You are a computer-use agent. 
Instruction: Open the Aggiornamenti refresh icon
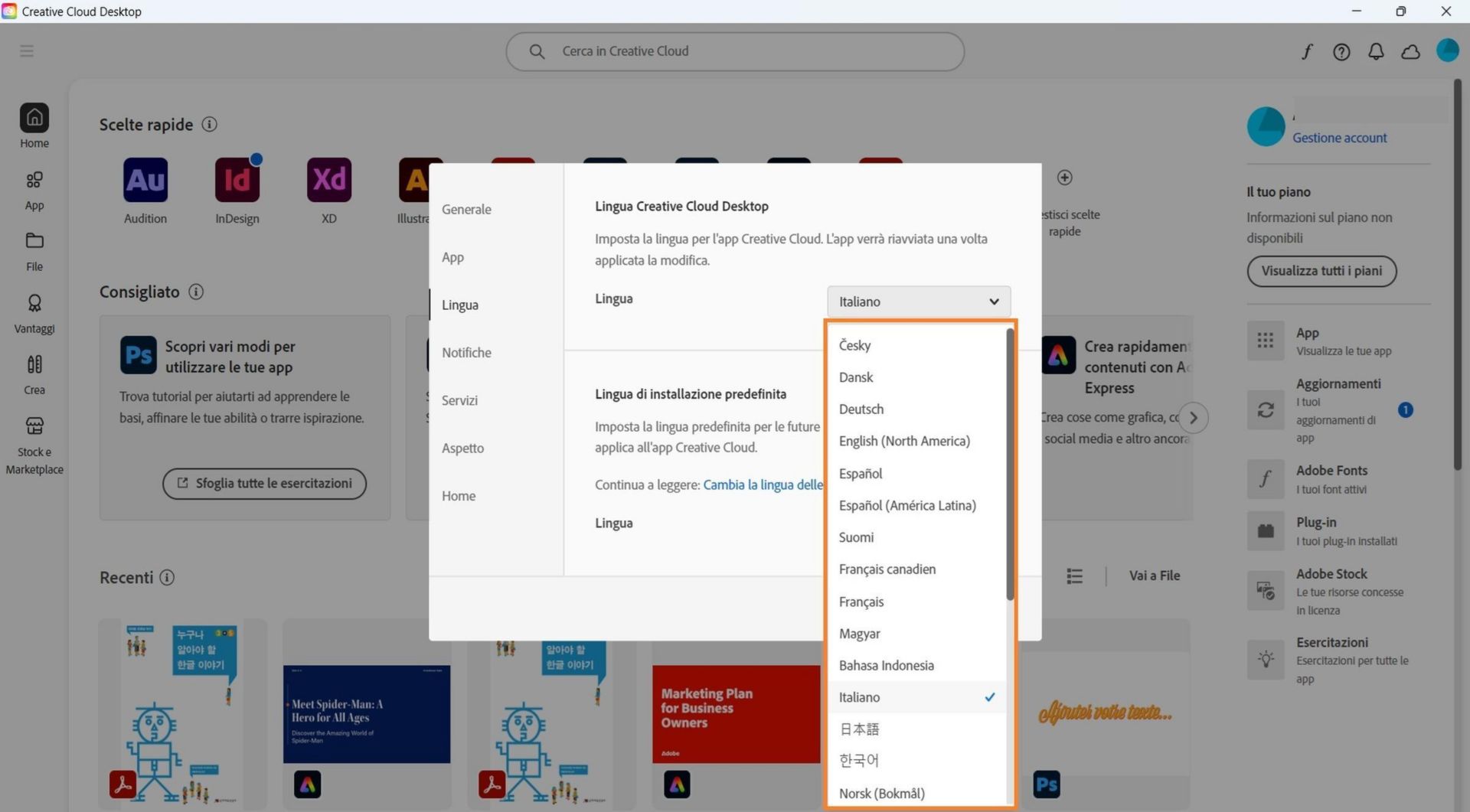1266,410
